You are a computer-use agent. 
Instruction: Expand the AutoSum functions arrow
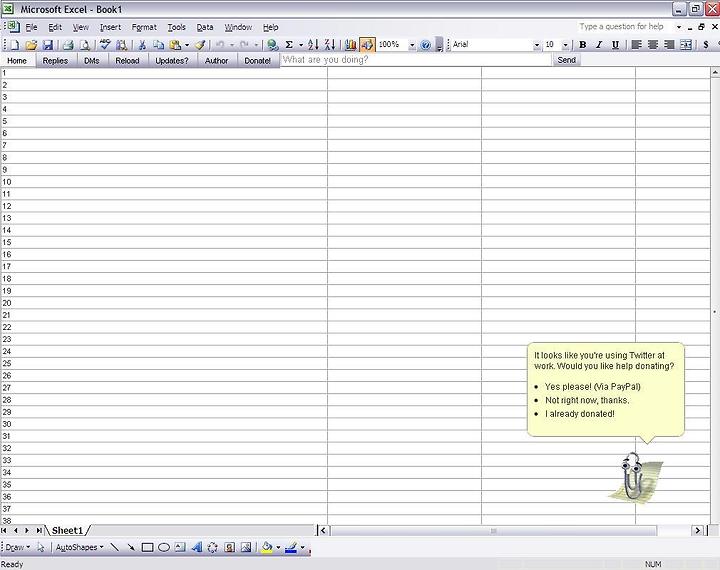click(x=301, y=45)
